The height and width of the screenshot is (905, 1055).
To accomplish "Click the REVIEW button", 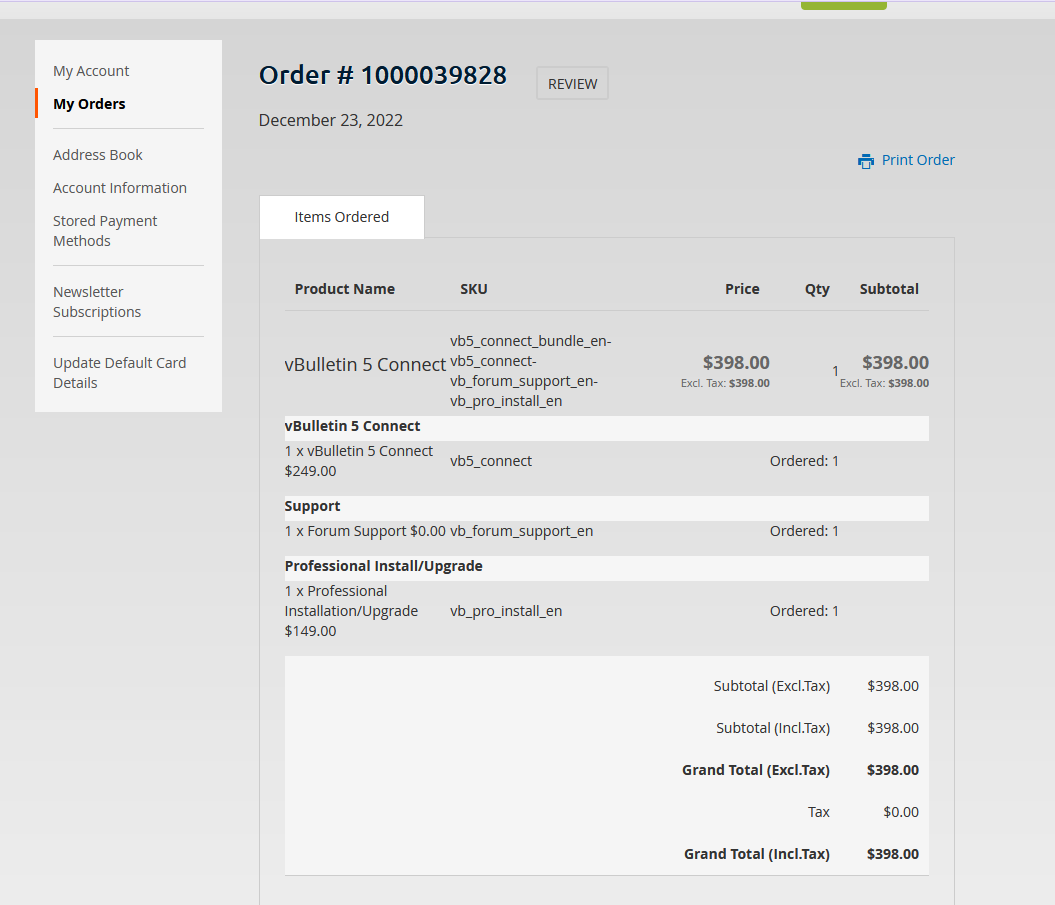I will point(573,83).
